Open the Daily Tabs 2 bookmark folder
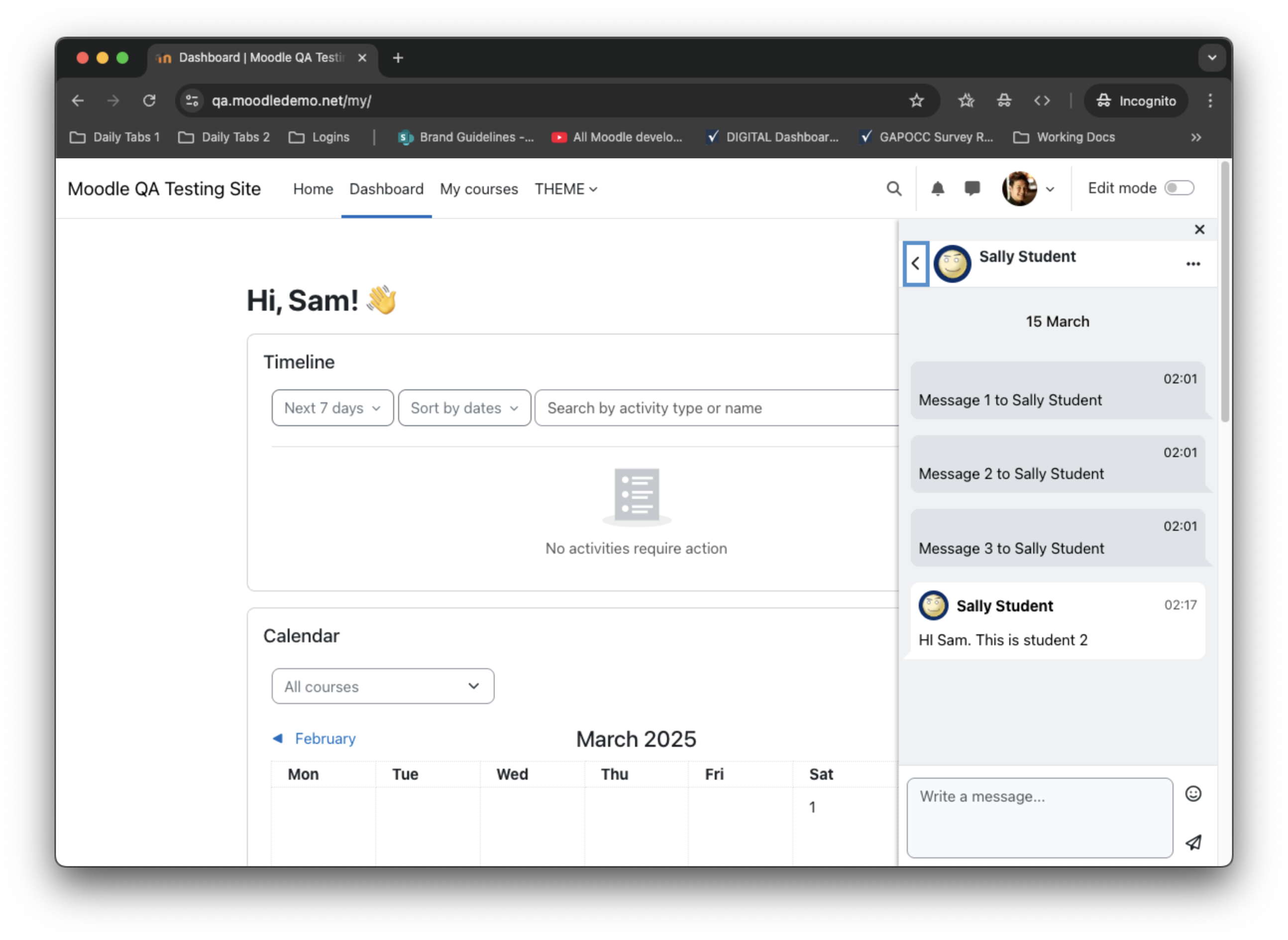Image resolution: width=1288 pixels, height=940 pixels. click(x=223, y=137)
